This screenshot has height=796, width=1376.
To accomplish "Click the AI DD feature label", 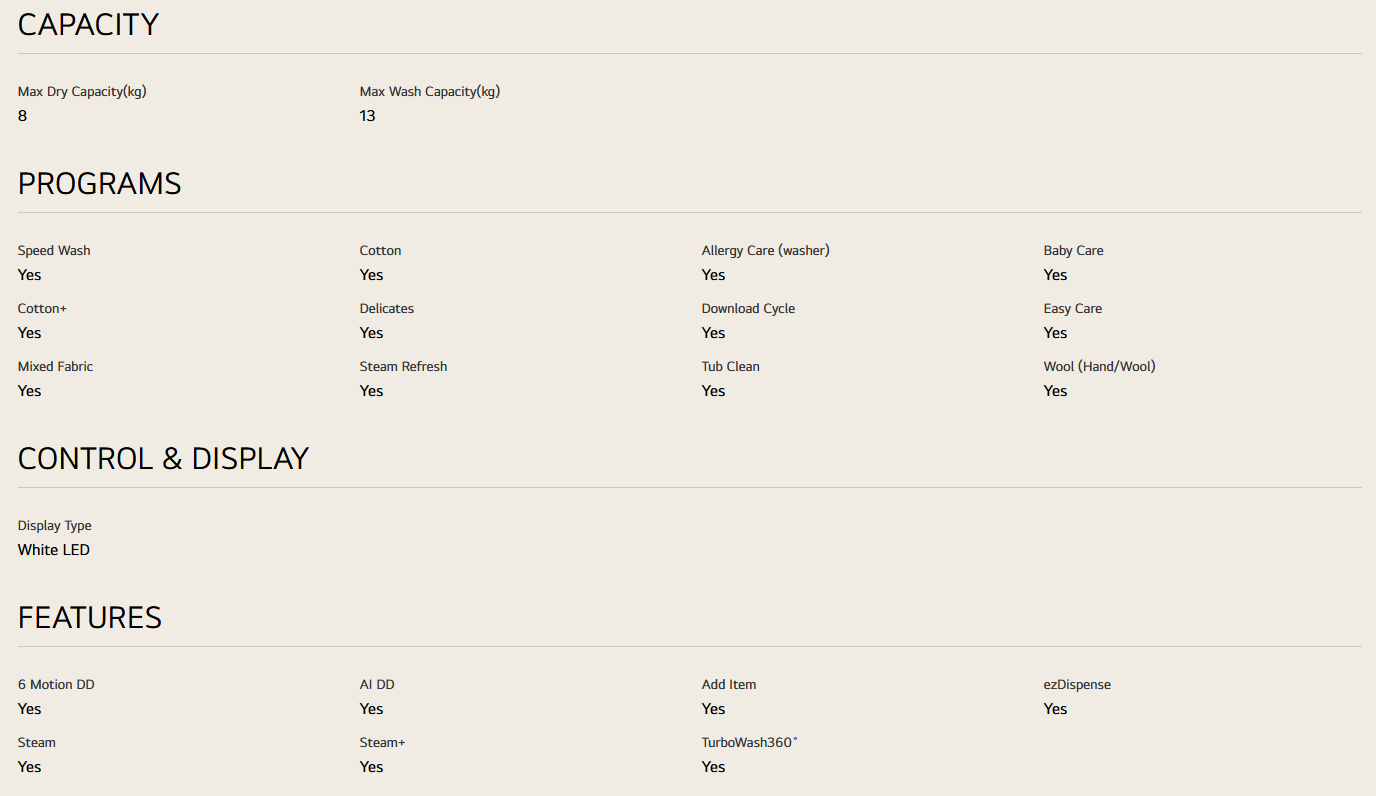I will pyautogui.click(x=377, y=685).
